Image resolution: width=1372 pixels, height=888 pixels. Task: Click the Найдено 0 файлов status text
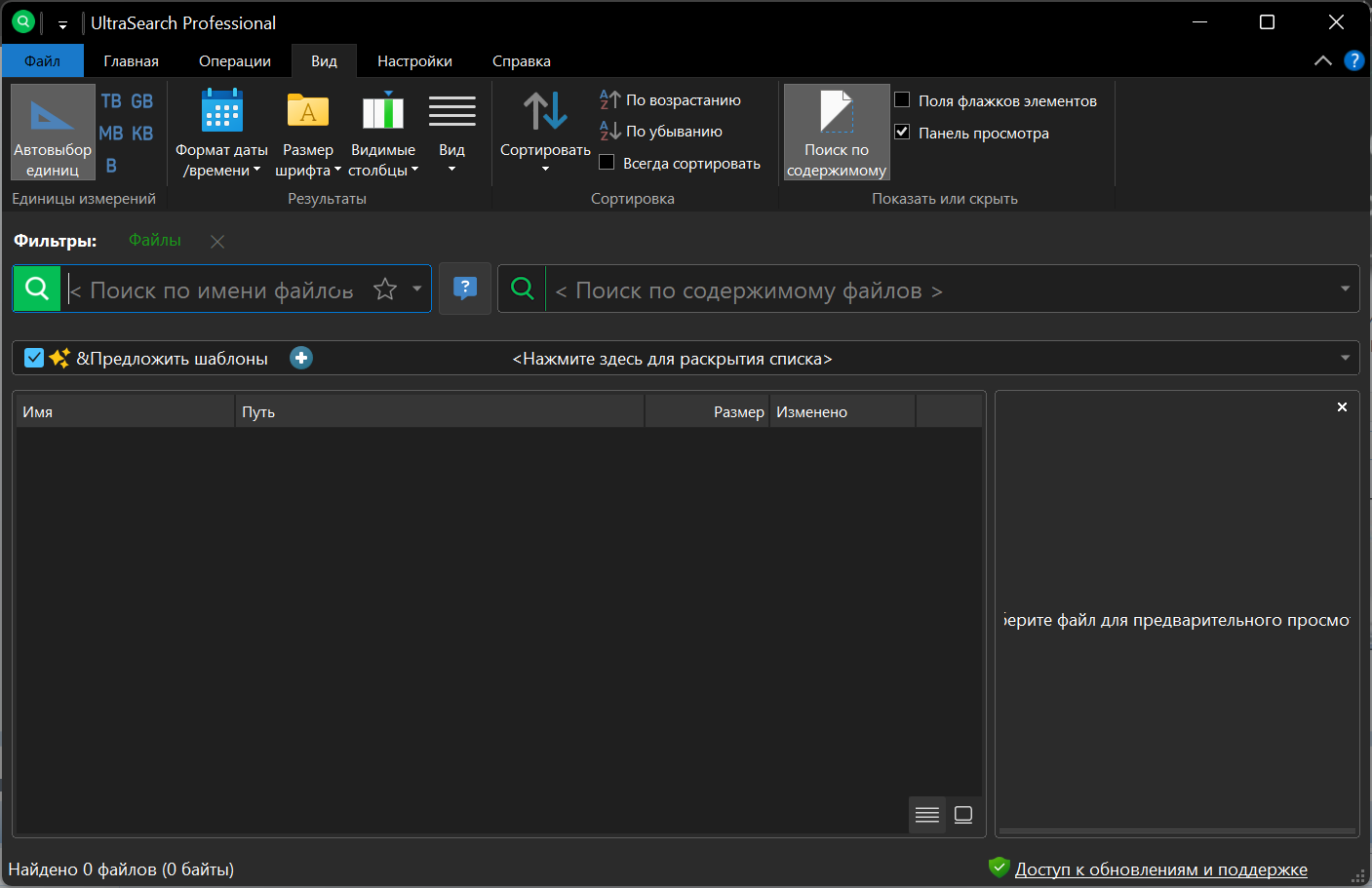point(121,869)
